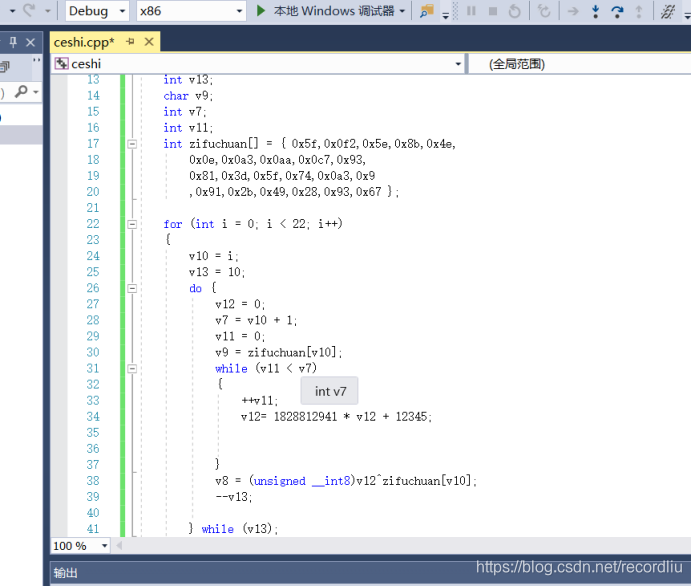Open the x86 platform dropdown
The image size is (692, 586).
191,11
